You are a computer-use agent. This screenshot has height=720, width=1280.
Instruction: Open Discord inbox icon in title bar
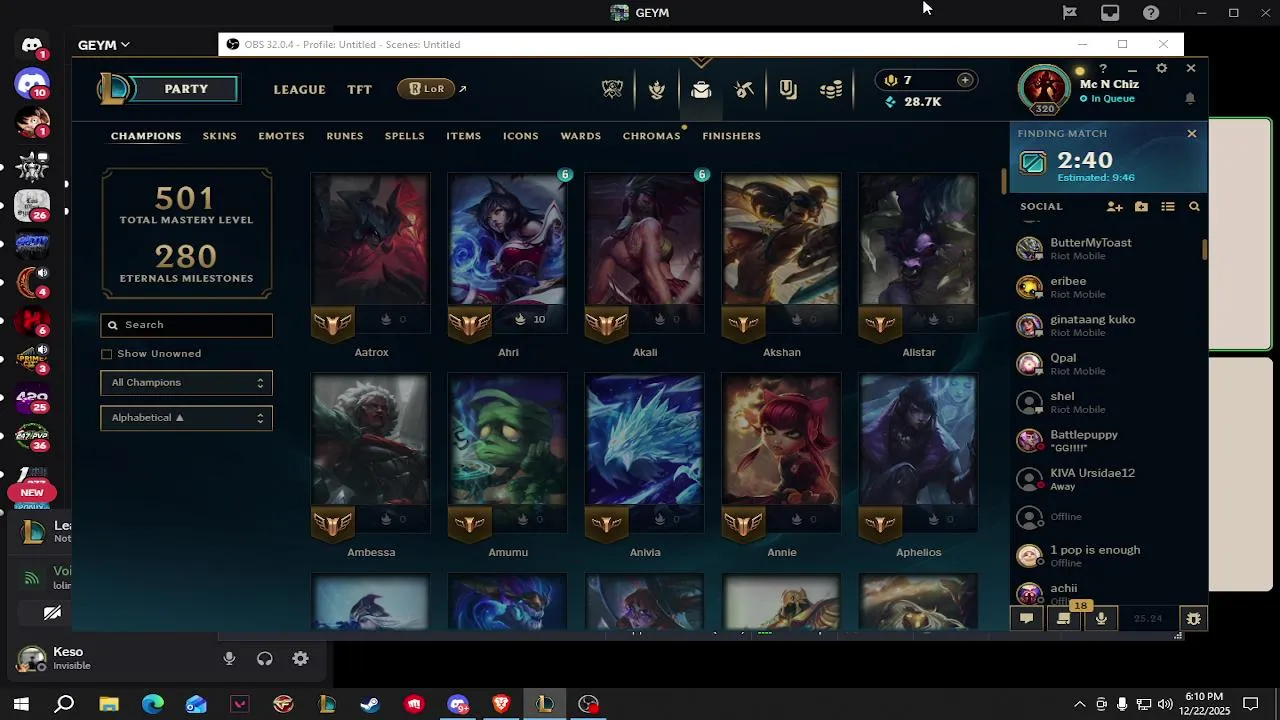1110,13
